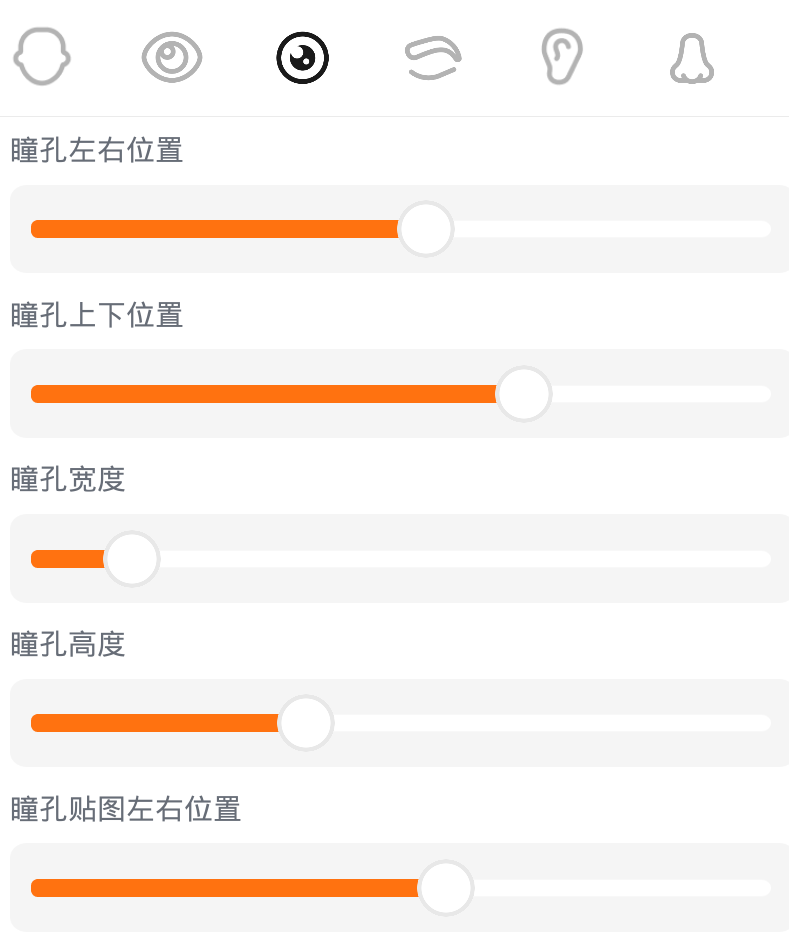Click the unfilled white track of 瞳孔上下位置

pyautogui.click(x=660, y=394)
